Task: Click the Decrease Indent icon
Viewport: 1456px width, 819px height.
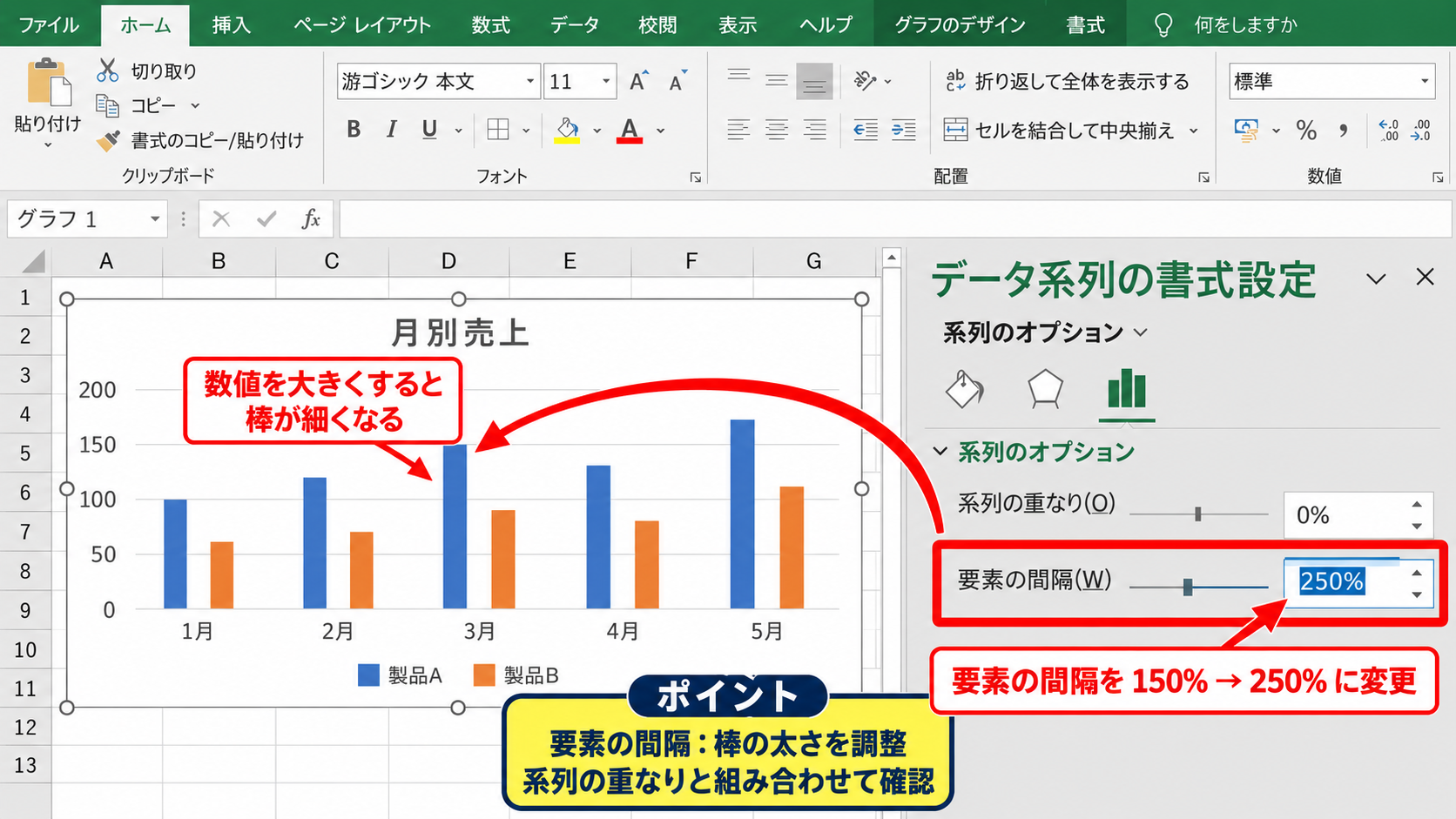Action: [865, 131]
